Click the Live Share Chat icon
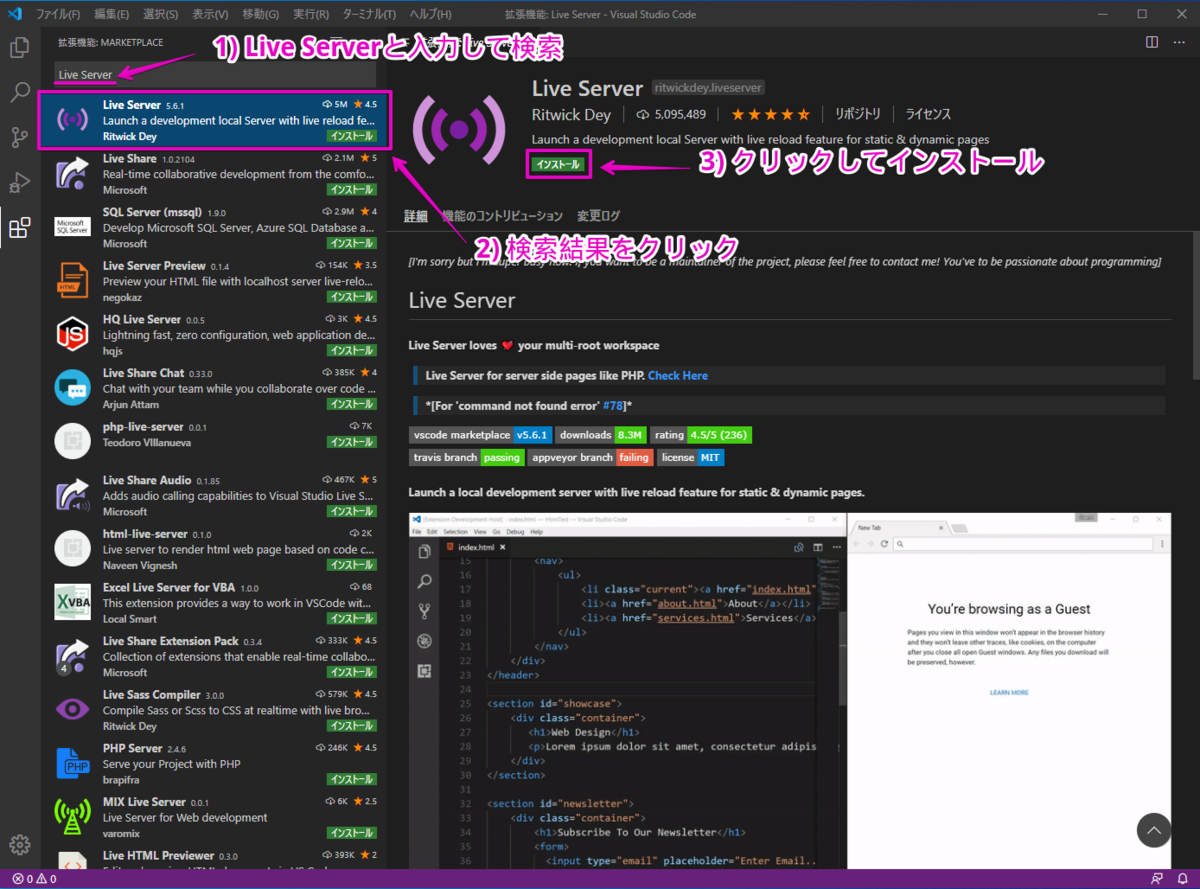 (72, 388)
